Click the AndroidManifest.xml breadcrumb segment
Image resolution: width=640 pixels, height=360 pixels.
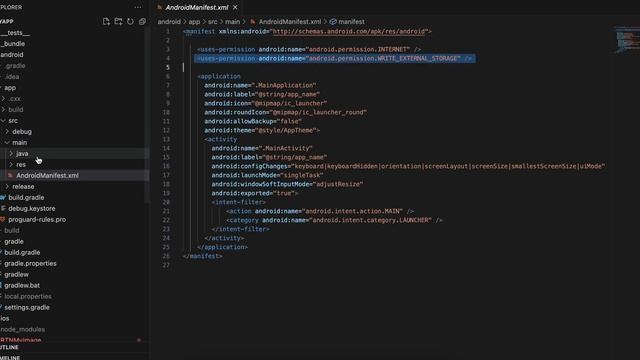[286, 22]
